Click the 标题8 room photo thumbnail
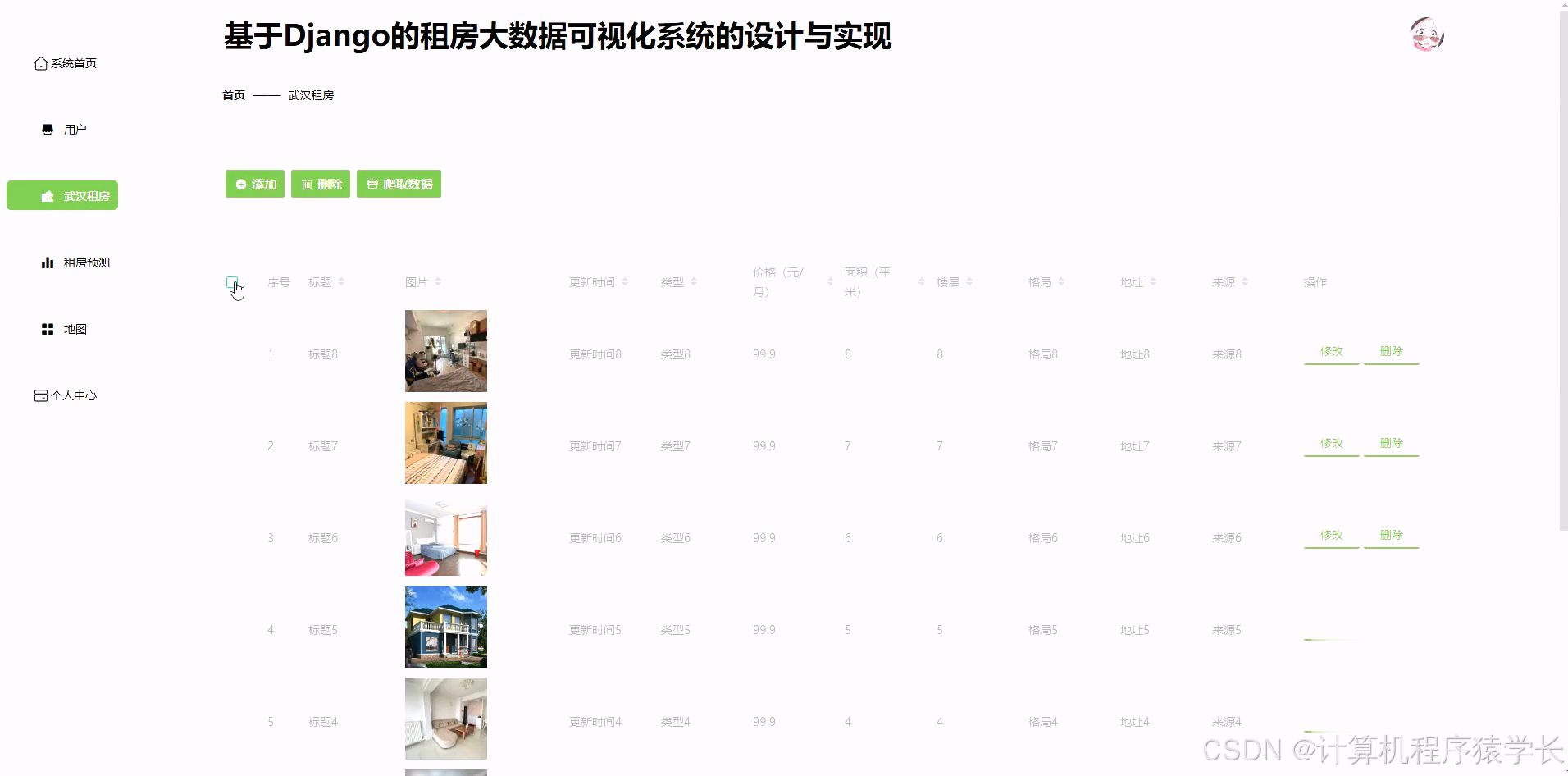This screenshot has width=1568, height=776. 445,351
